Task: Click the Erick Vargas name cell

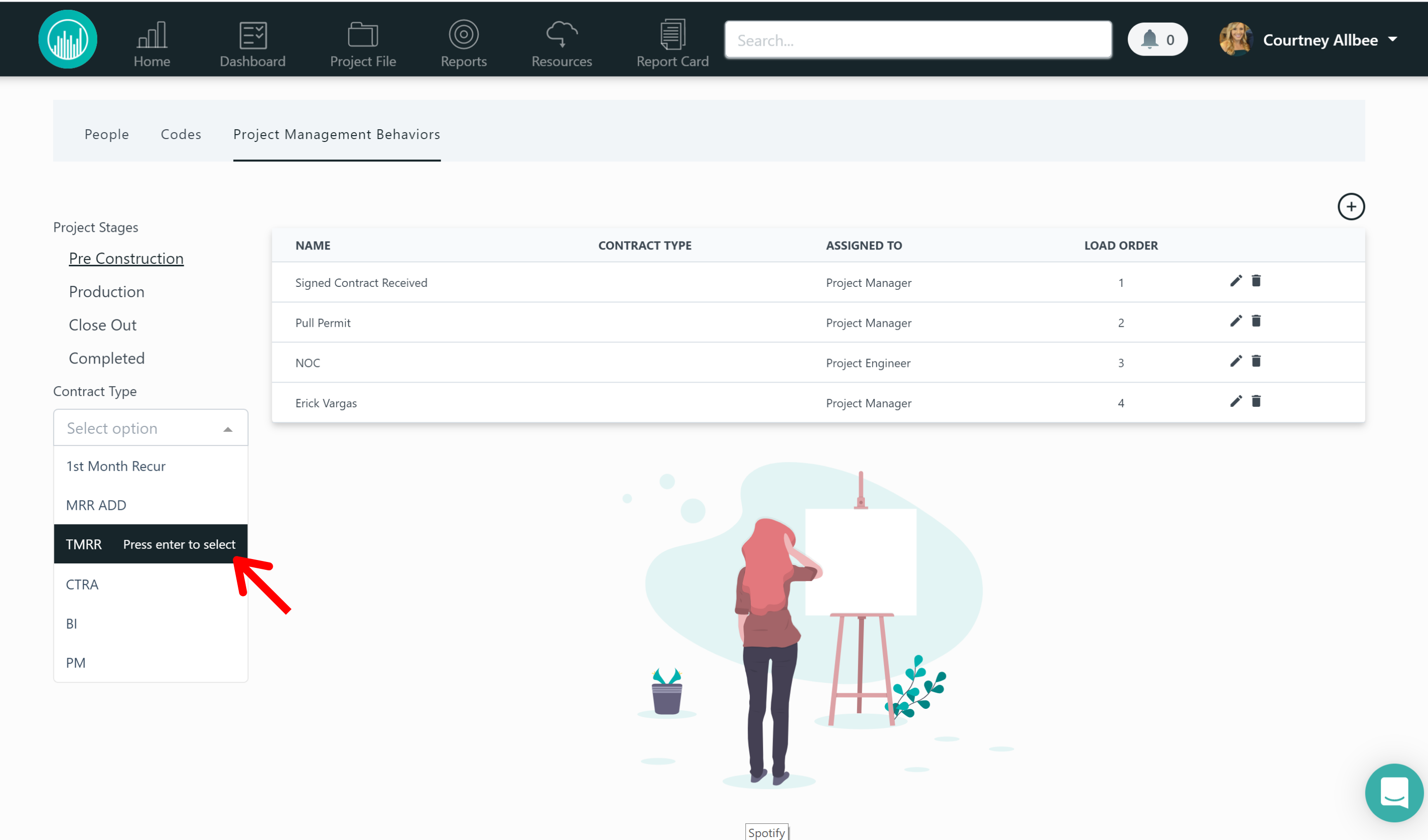Action: tap(326, 403)
